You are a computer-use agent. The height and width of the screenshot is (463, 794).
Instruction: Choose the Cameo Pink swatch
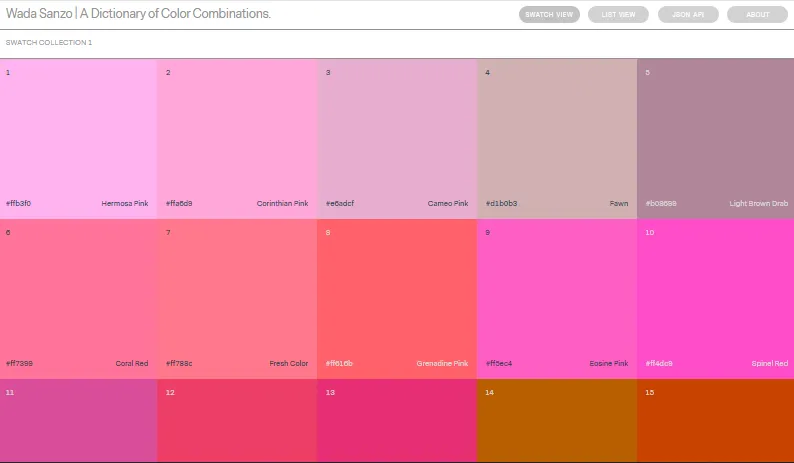397,138
